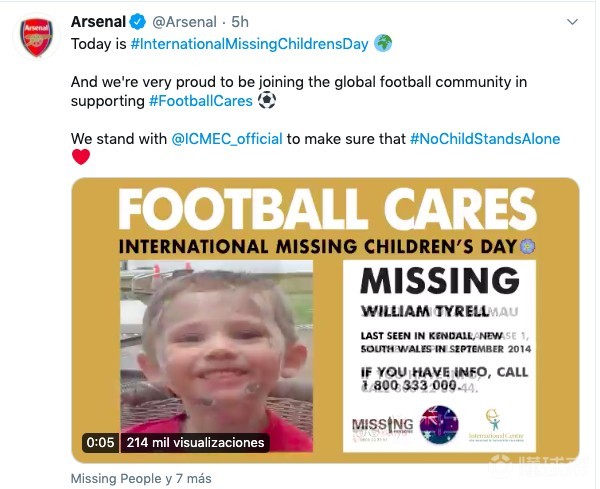Open the Arsenal account name link
This screenshot has height=489, width=600.
pyautogui.click(x=97, y=22)
